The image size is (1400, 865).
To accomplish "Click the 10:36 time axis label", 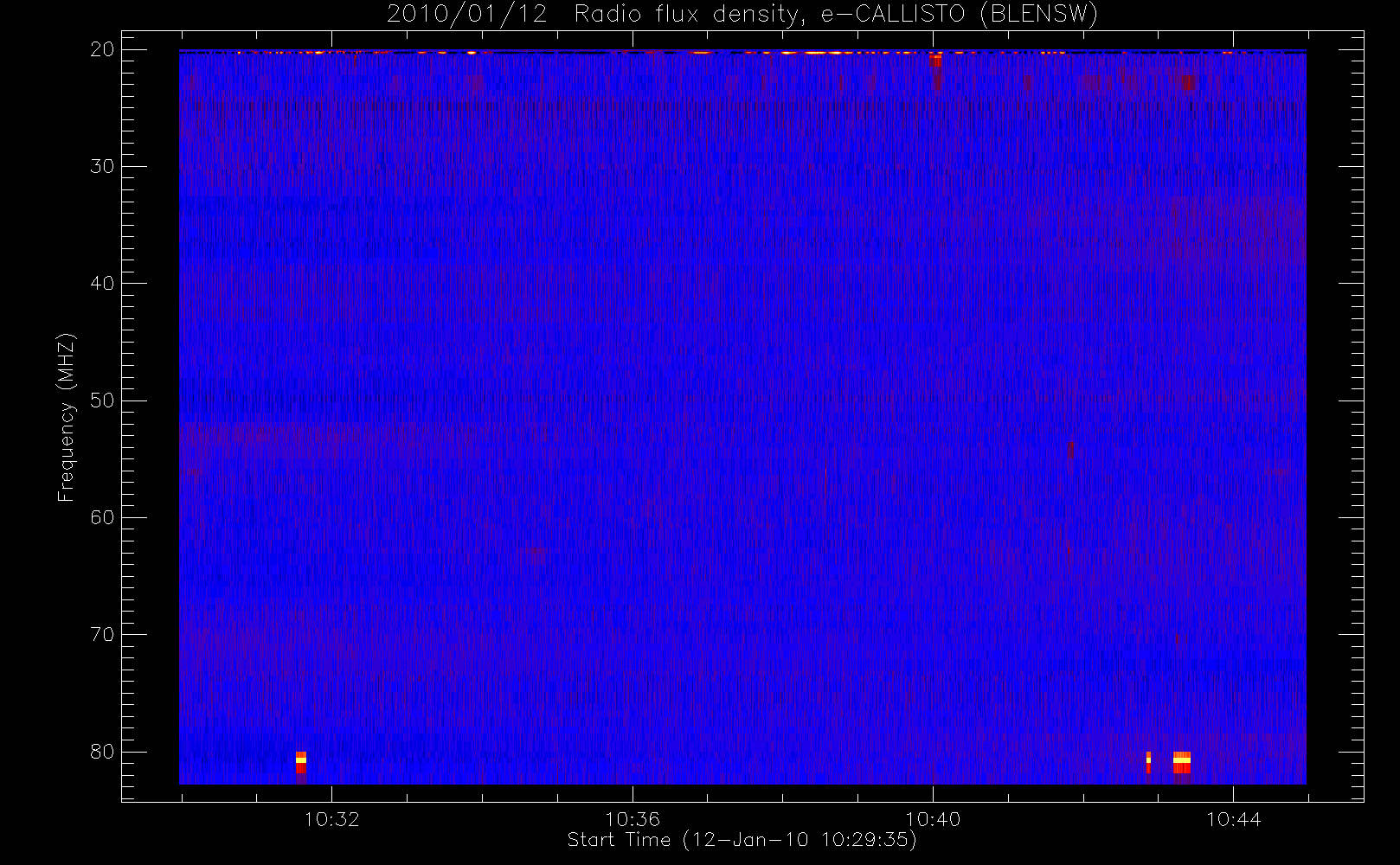I will pos(633,819).
